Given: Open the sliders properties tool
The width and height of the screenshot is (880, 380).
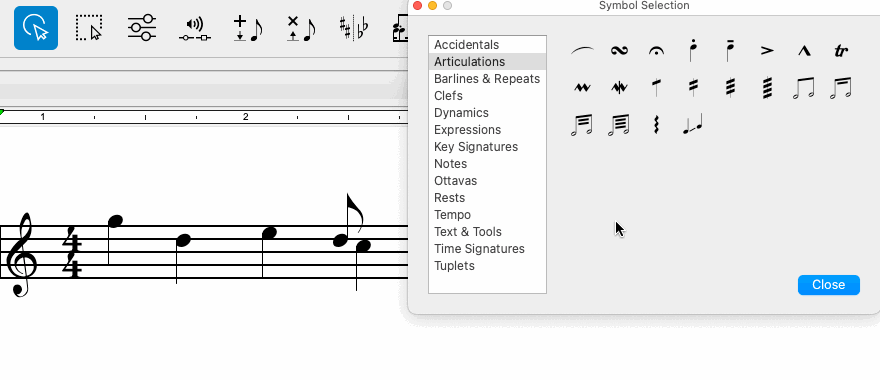Looking at the screenshot, I should point(141,28).
